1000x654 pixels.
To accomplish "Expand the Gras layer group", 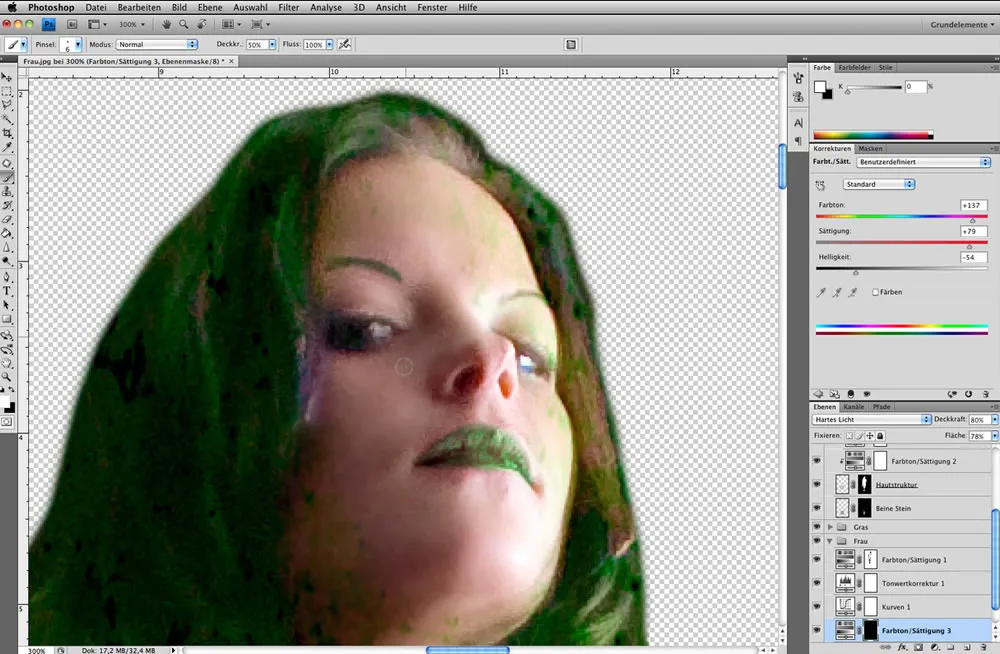I will (831, 526).
